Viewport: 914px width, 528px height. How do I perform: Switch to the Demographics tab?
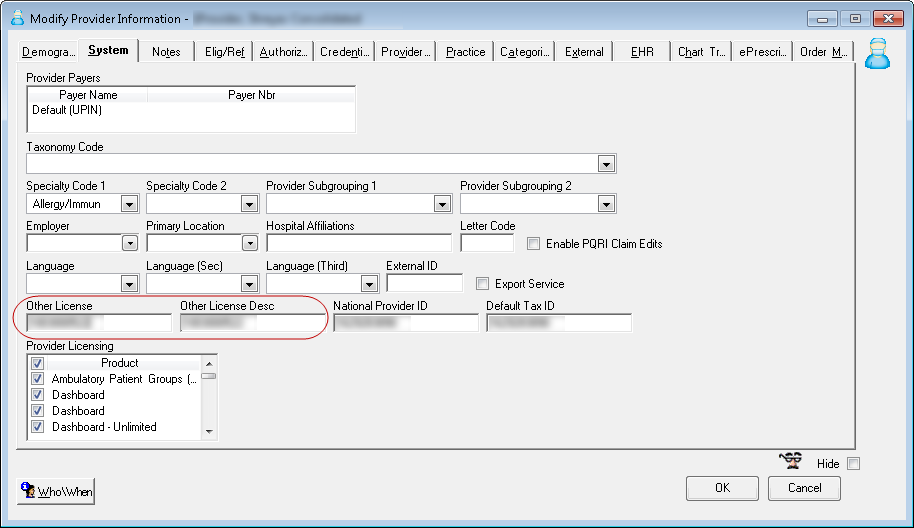[48, 52]
